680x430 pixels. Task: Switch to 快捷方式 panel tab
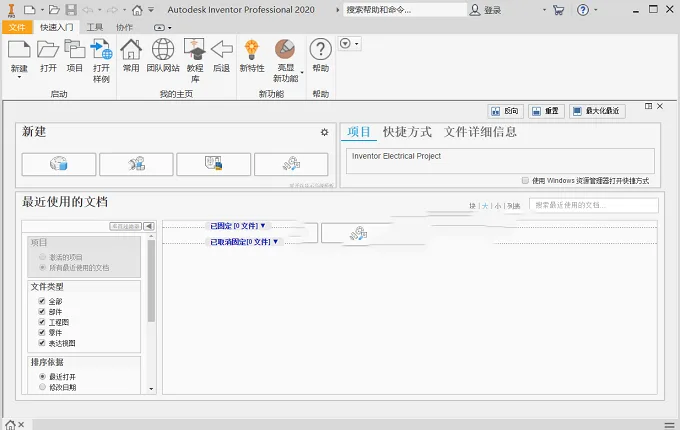[407, 132]
